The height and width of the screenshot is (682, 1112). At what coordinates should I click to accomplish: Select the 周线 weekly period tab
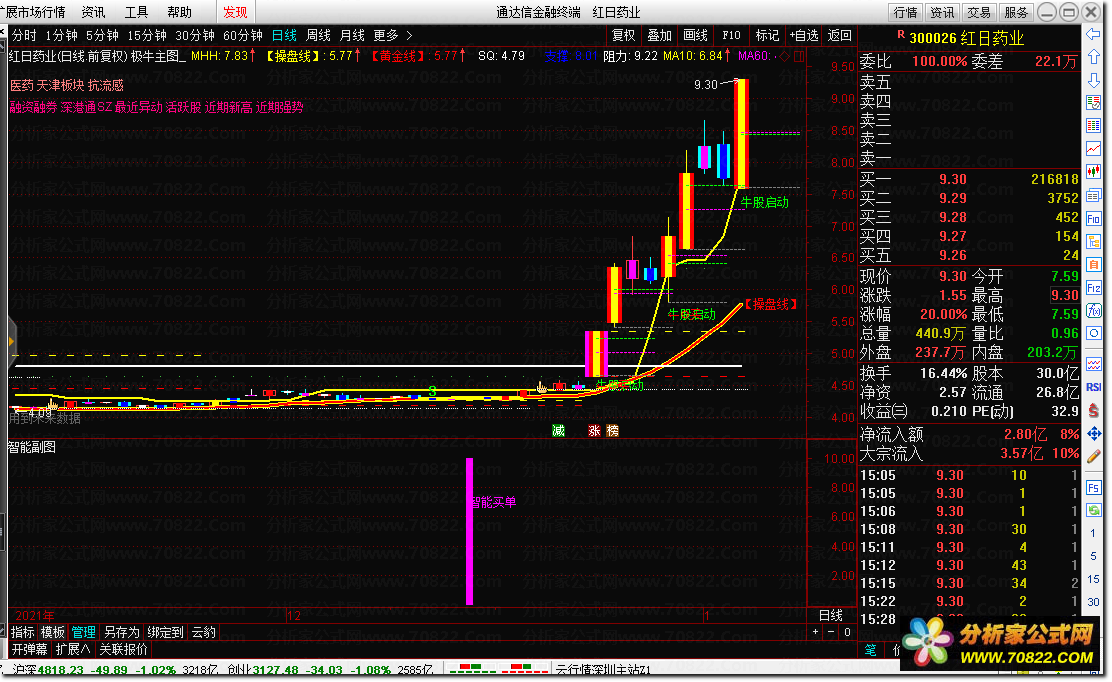point(318,35)
